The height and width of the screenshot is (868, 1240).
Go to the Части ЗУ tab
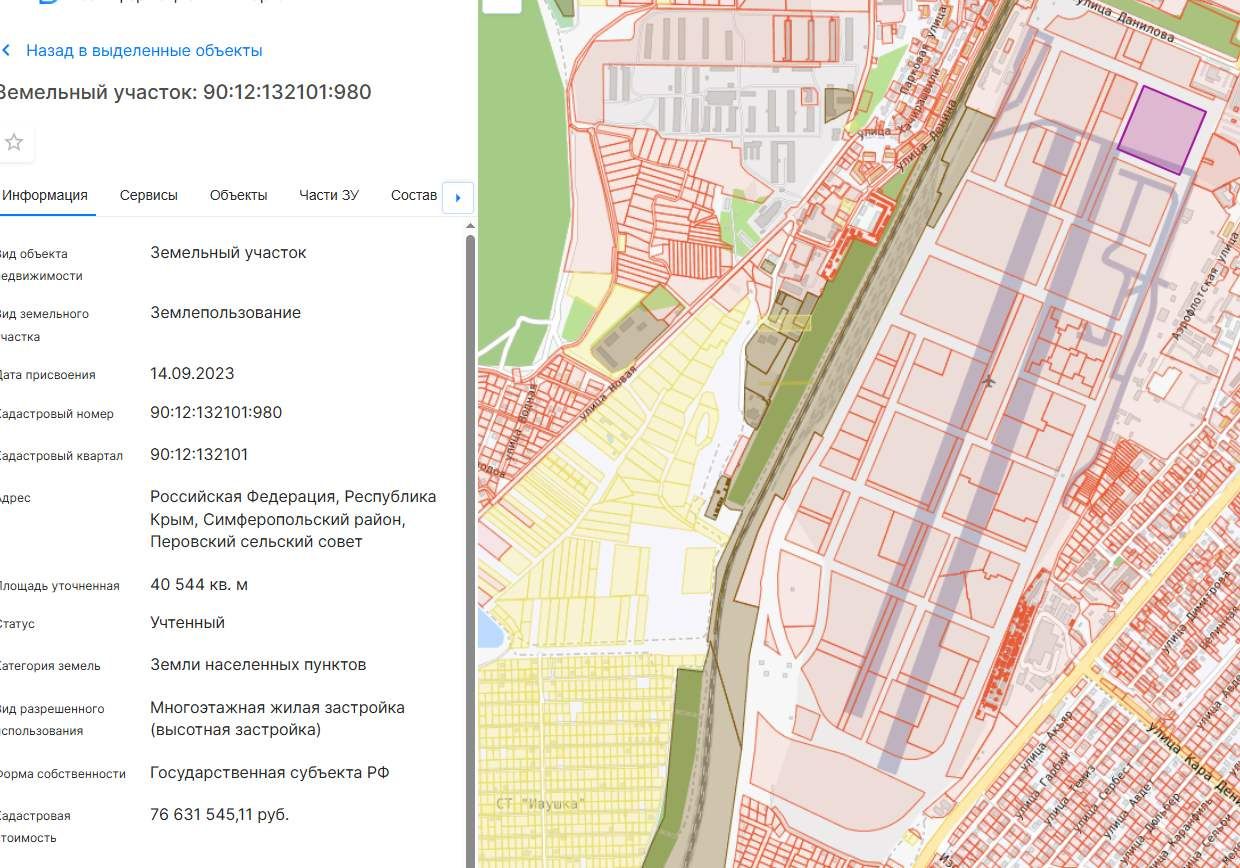tap(328, 195)
